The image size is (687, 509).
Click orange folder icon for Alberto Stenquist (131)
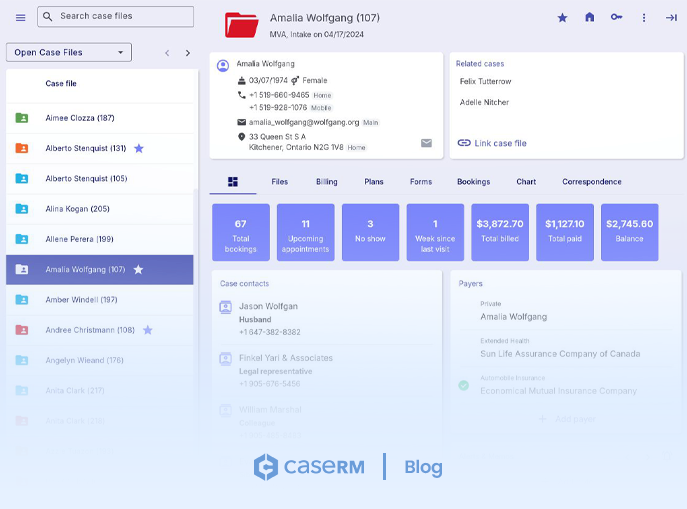(x=22, y=148)
